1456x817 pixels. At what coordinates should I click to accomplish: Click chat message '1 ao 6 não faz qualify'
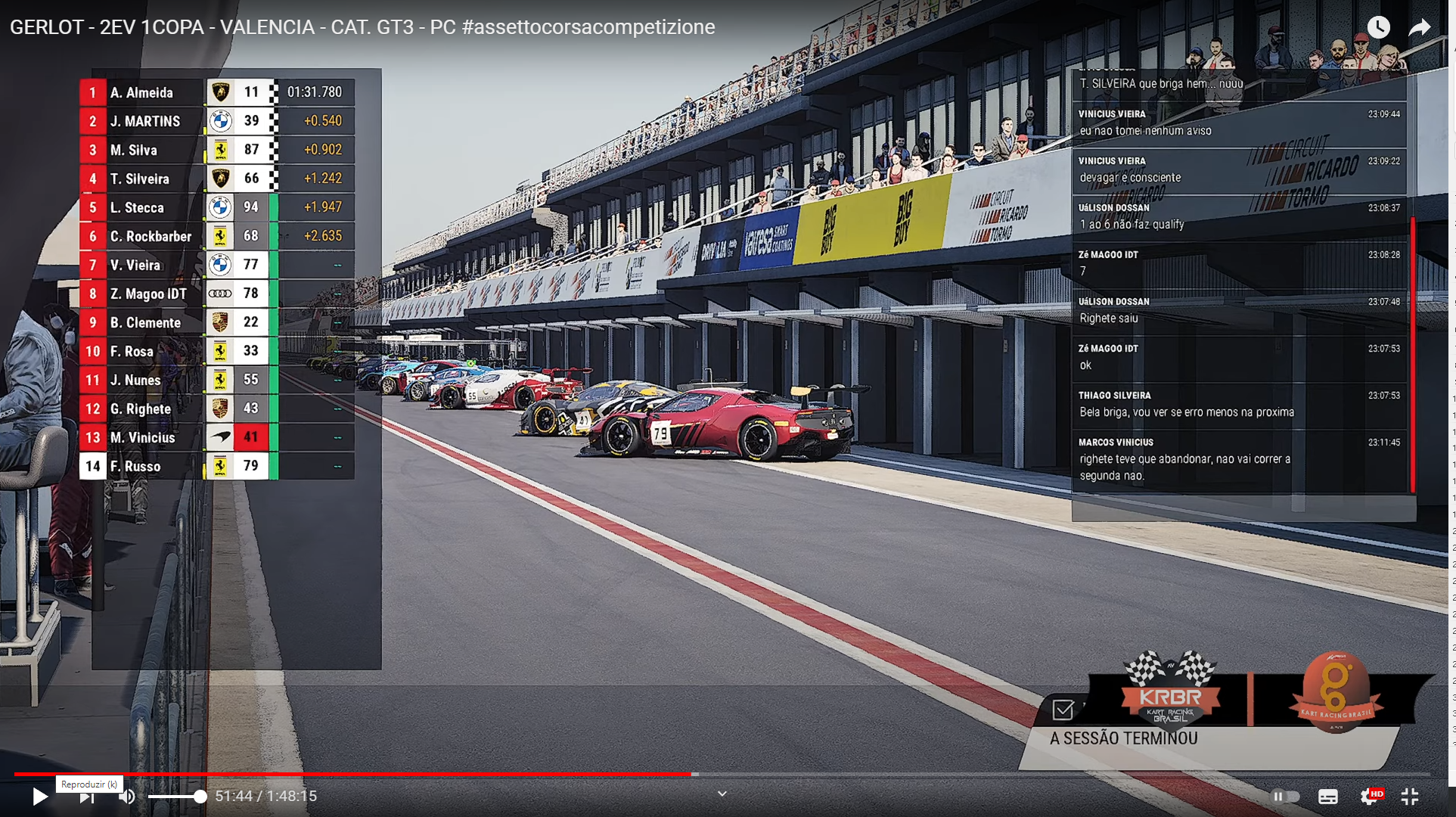tap(1132, 225)
